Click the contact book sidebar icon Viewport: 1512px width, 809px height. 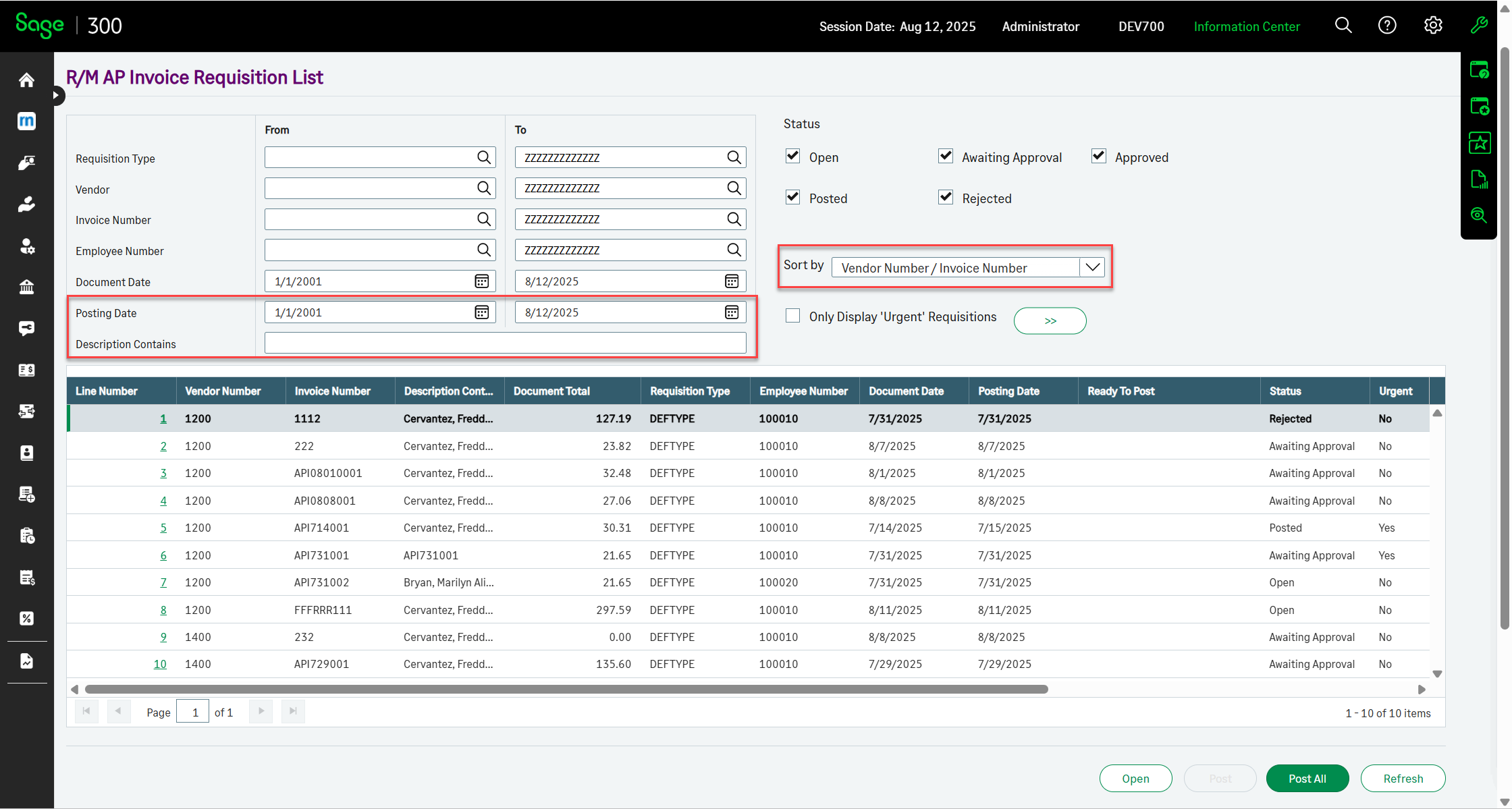coord(26,453)
